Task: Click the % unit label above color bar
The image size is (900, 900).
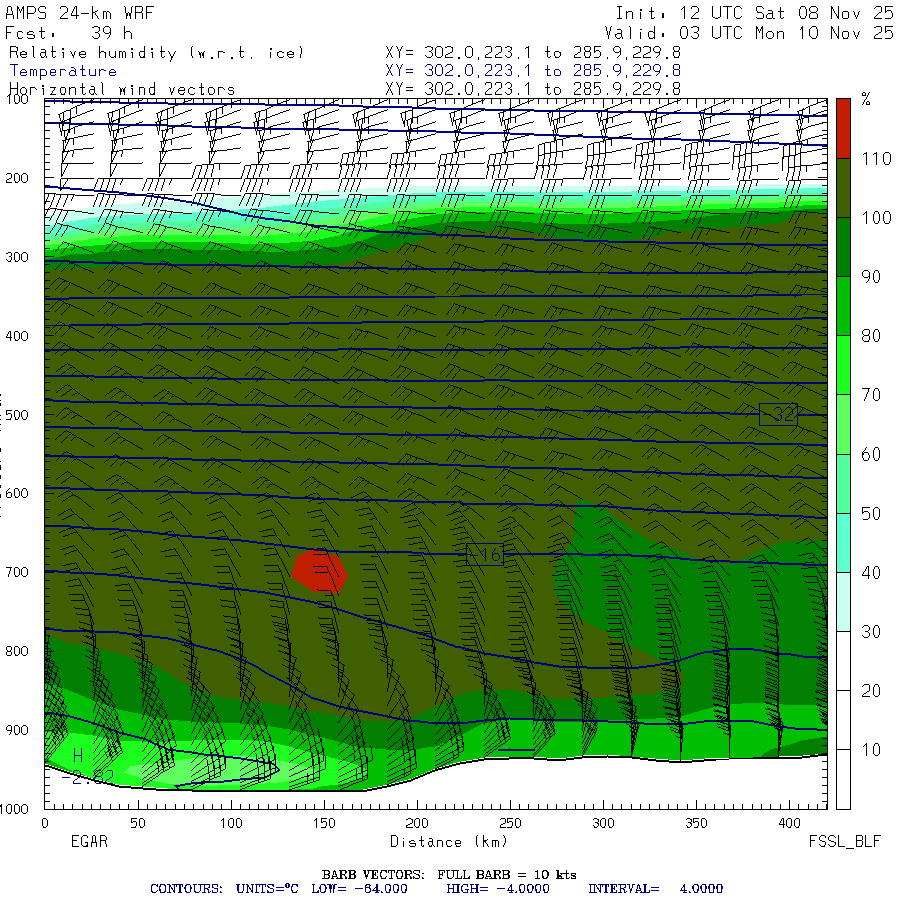Action: (x=866, y=99)
